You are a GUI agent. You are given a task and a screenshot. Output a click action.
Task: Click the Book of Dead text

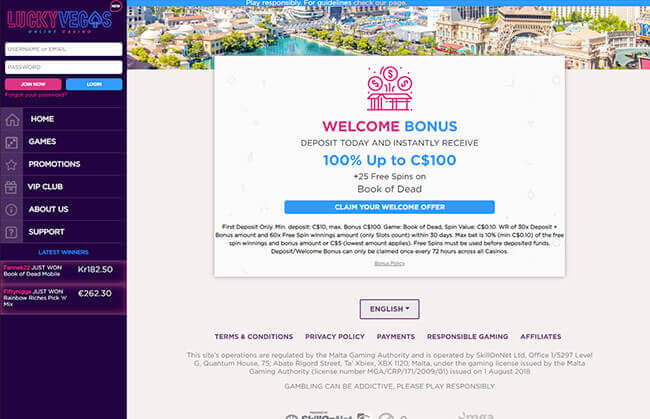point(389,189)
